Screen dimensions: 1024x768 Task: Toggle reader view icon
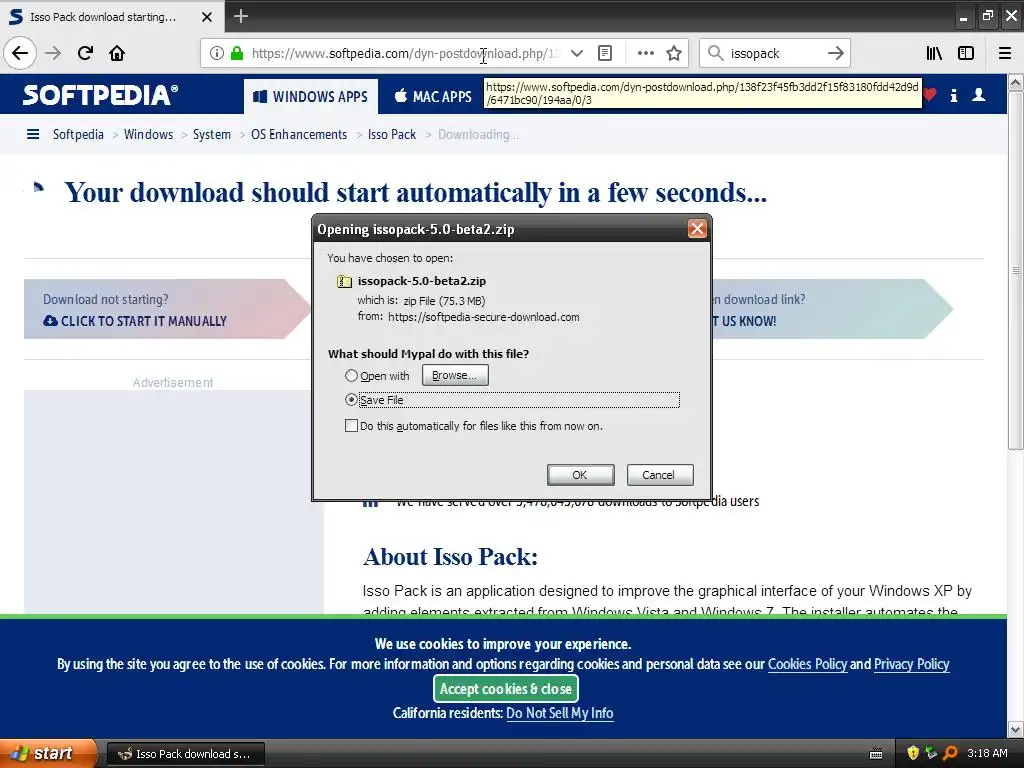(x=605, y=53)
